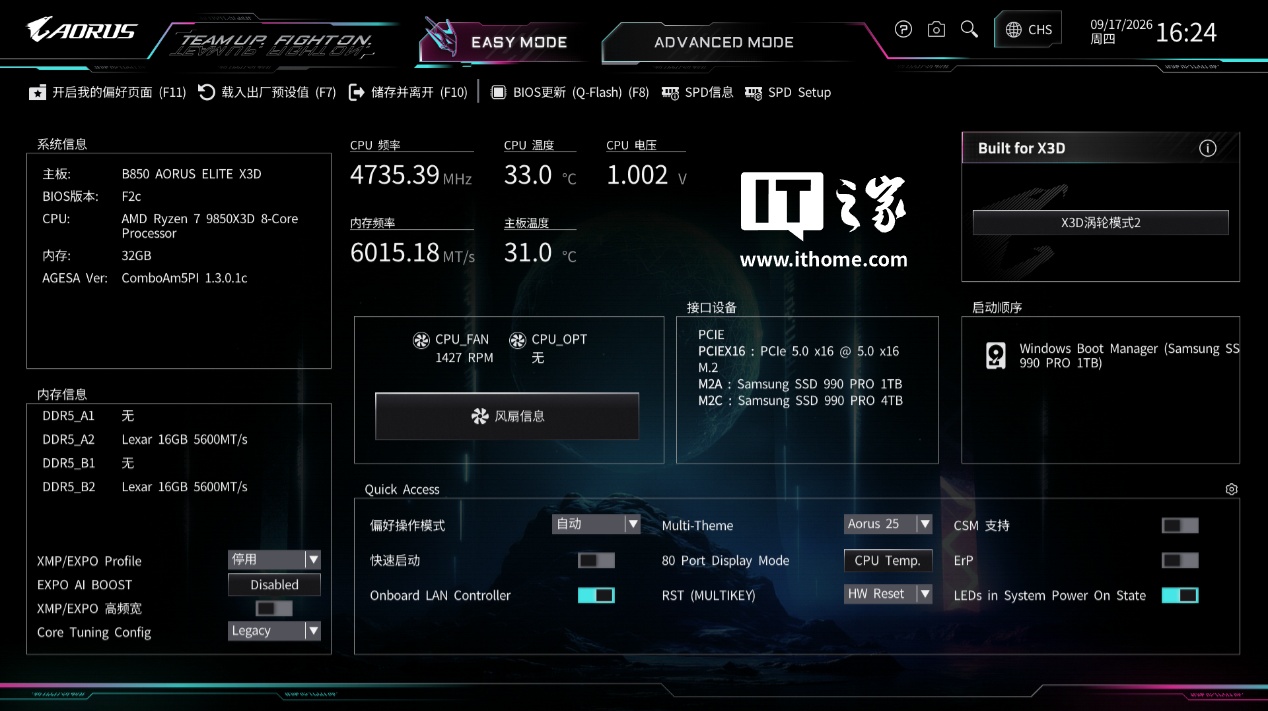Enable the CSM support toggle
Image resolution: width=1268 pixels, height=711 pixels.
[1180, 525]
